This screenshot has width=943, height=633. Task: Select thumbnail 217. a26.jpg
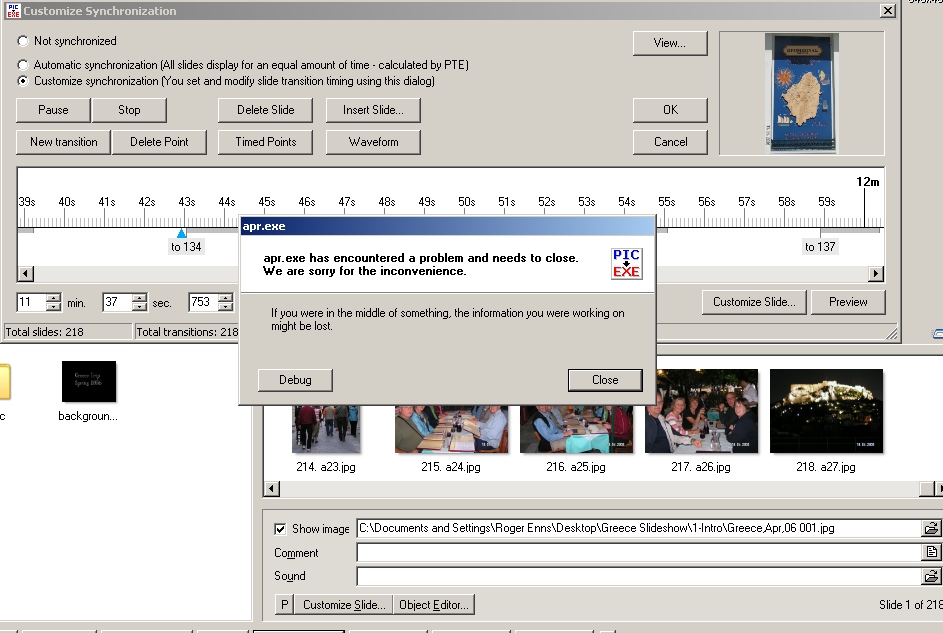pyautogui.click(x=701, y=411)
